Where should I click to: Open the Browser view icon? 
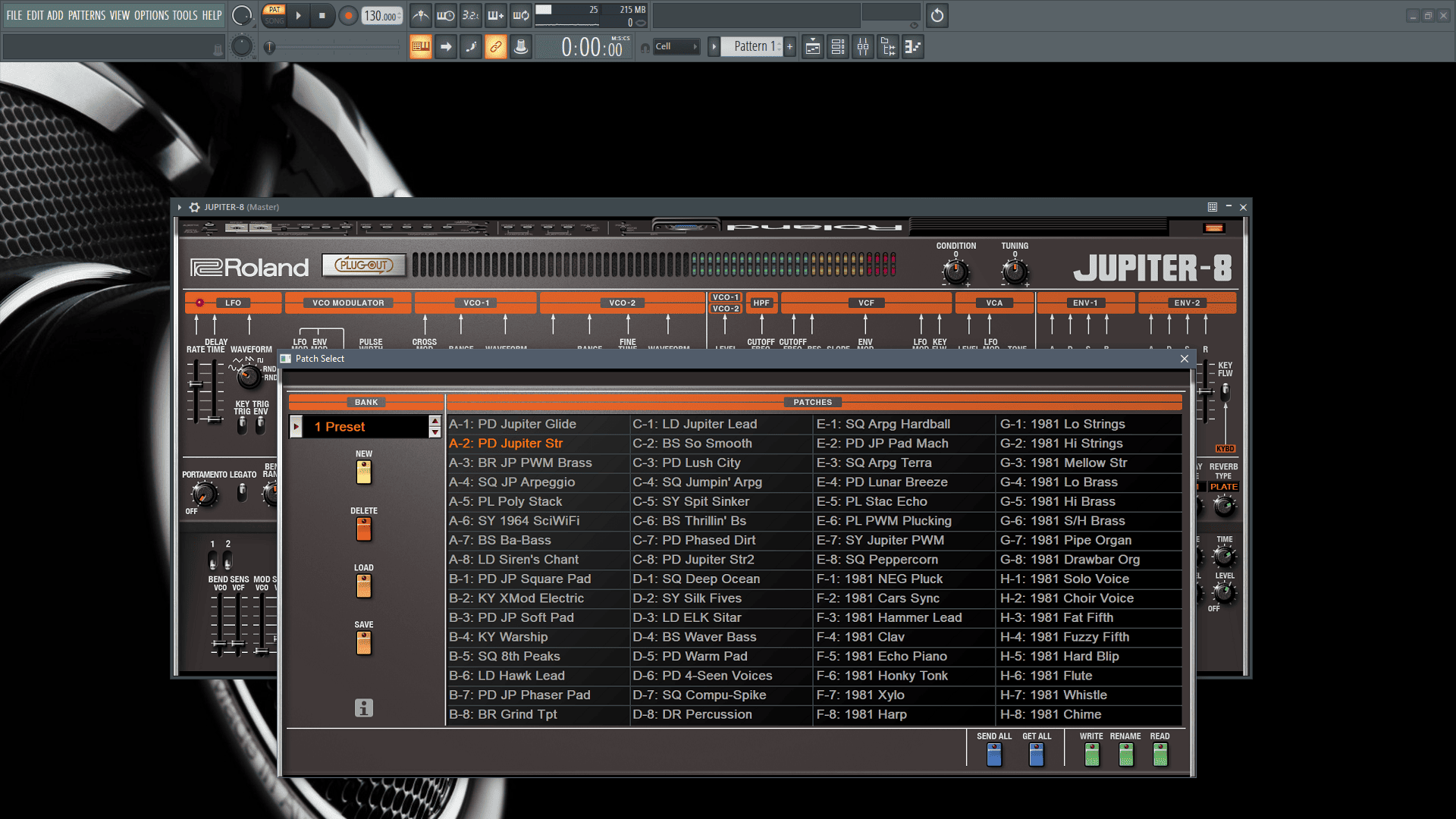click(x=888, y=47)
